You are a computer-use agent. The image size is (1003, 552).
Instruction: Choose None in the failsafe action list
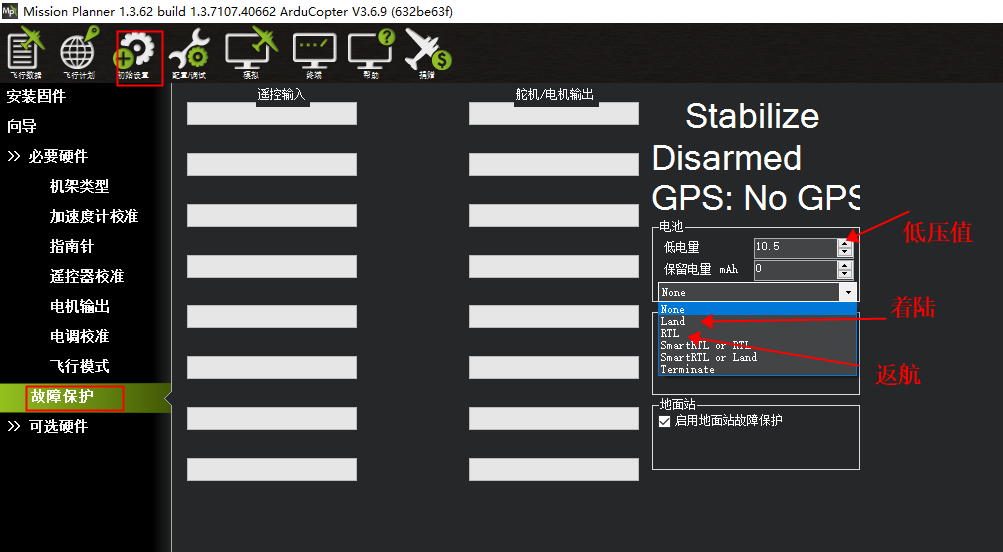pyautogui.click(x=757, y=309)
